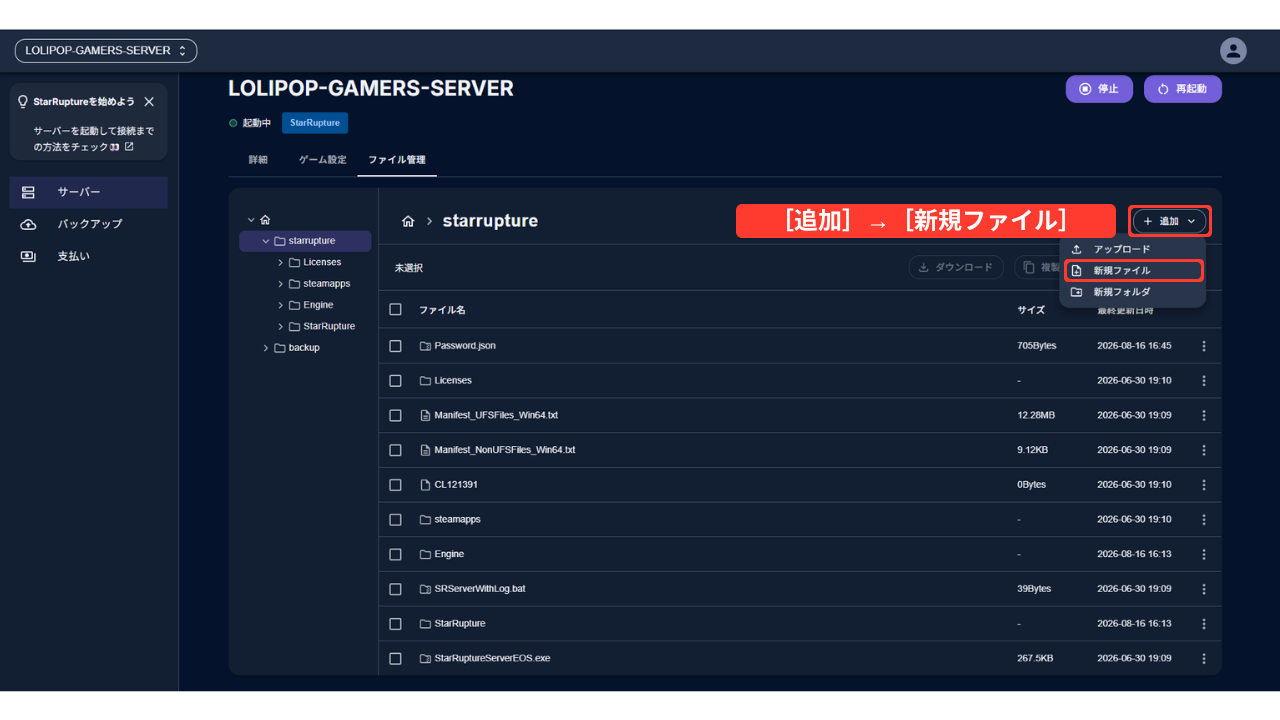Open the user account avatar menu
The height and width of the screenshot is (720, 1280).
tap(1233, 51)
